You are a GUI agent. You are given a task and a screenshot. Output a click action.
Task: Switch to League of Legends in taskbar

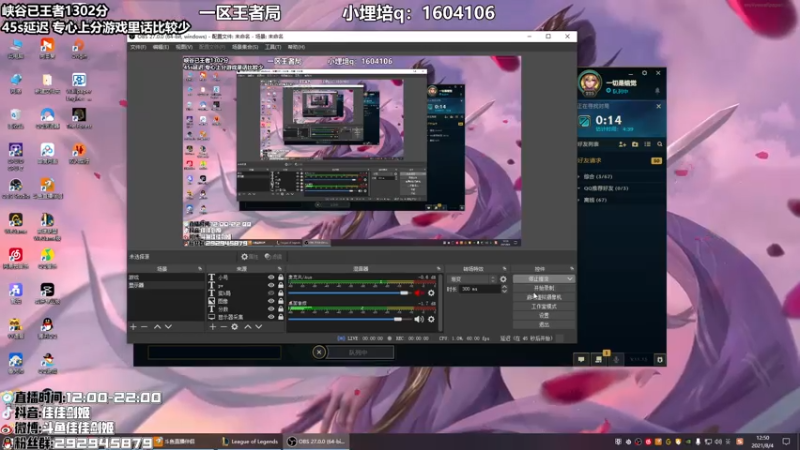point(250,441)
